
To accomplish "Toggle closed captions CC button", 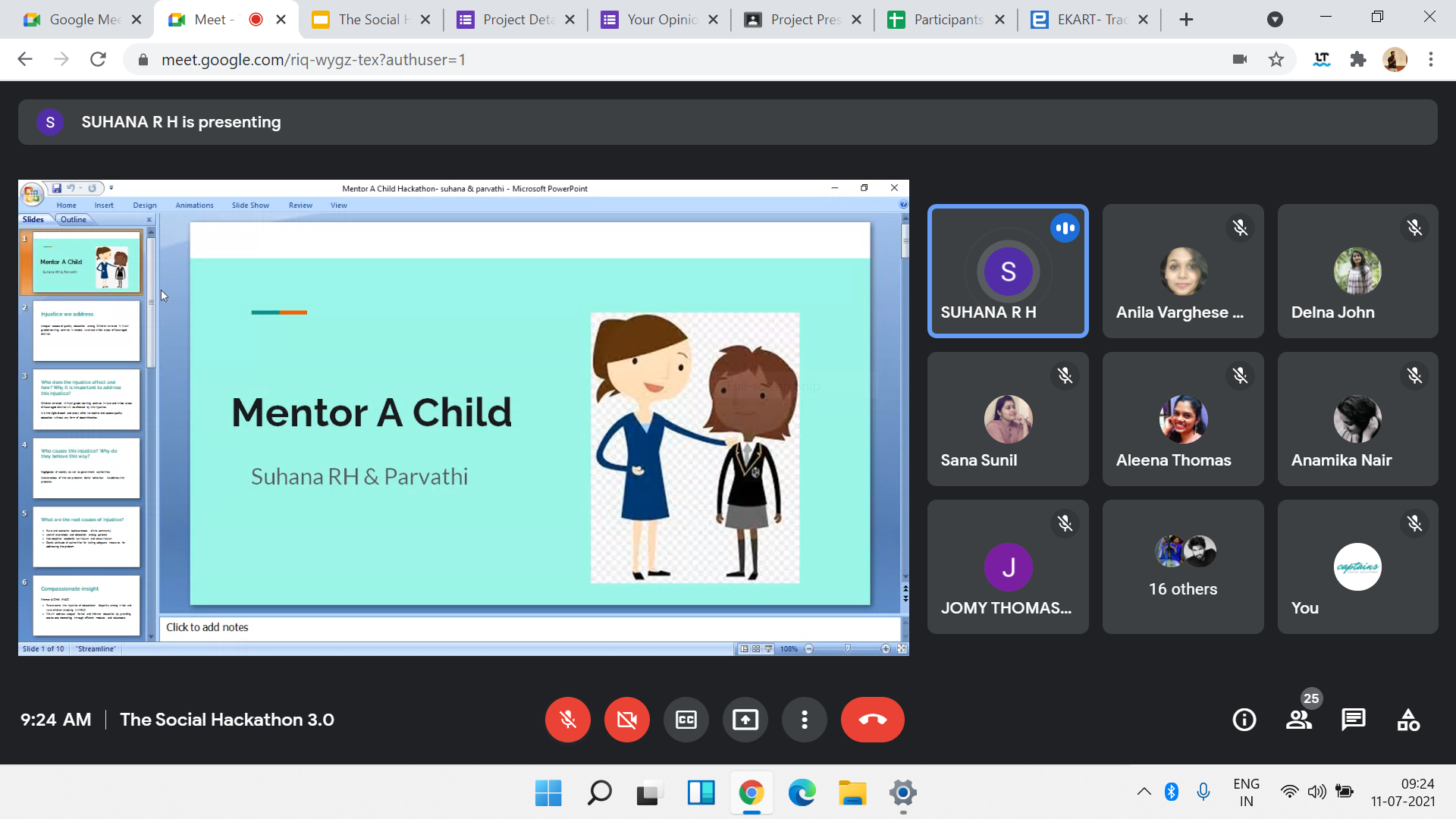I will click(686, 720).
